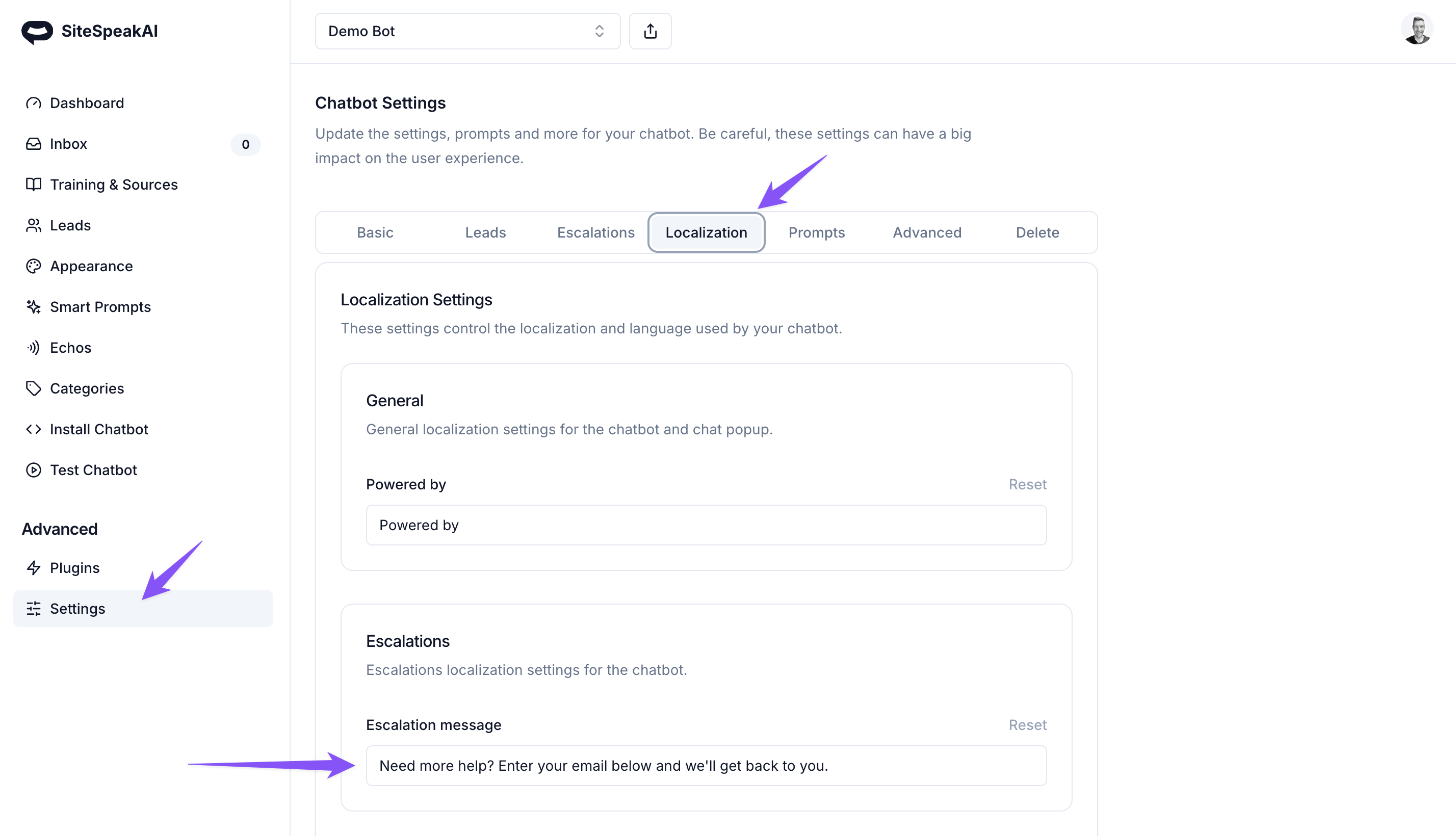This screenshot has height=836, width=1456.
Task: Reset the Escalation message field
Action: (x=1028, y=724)
